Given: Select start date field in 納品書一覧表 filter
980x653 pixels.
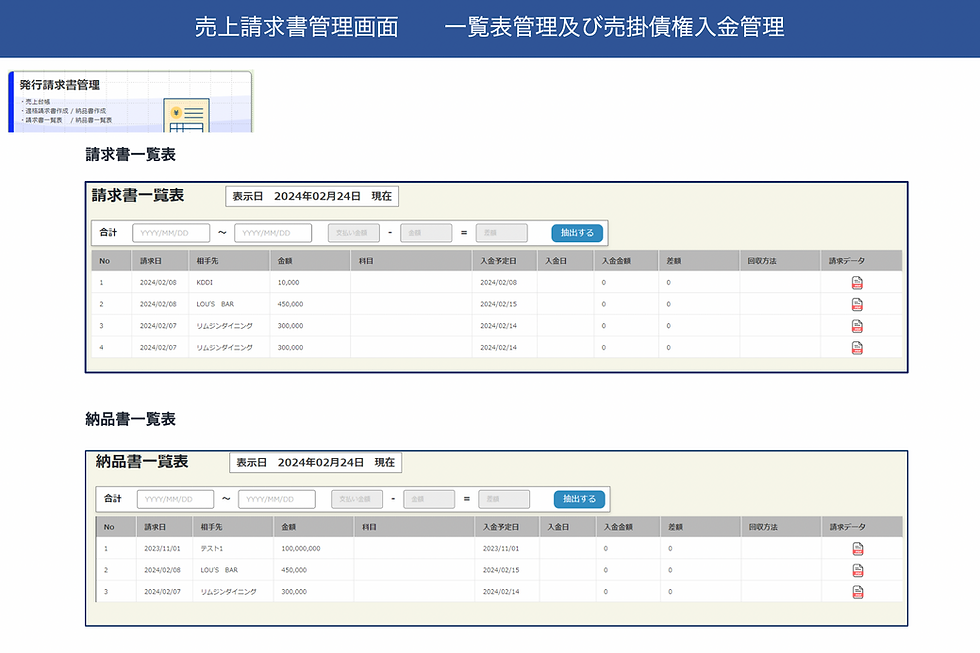Looking at the screenshot, I should point(175,499).
